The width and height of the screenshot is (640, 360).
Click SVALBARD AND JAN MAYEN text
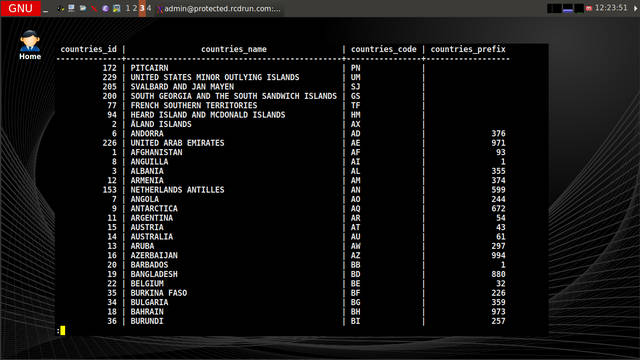tap(182, 87)
